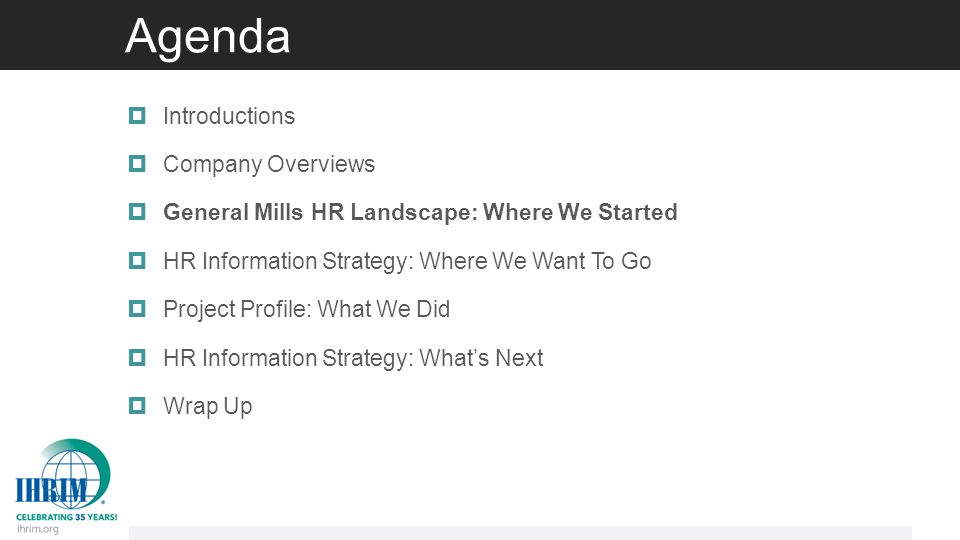The image size is (960, 540).
Task: Click HR Information Strategy: What's Next
Action: (x=353, y=358)
